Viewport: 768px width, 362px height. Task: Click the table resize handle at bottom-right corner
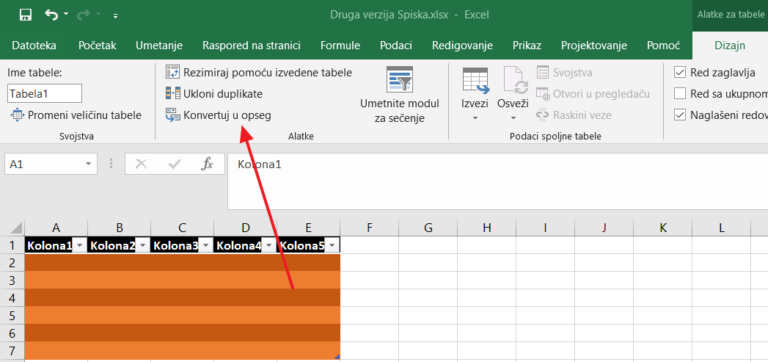337,357
